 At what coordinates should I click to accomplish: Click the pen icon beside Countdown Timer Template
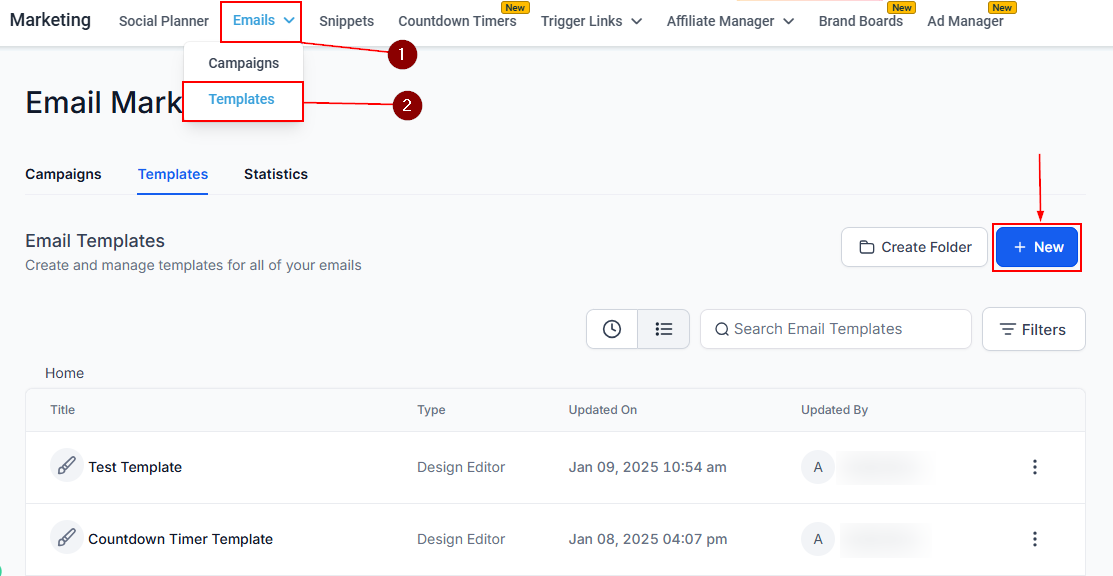click(x=67, y=538)
